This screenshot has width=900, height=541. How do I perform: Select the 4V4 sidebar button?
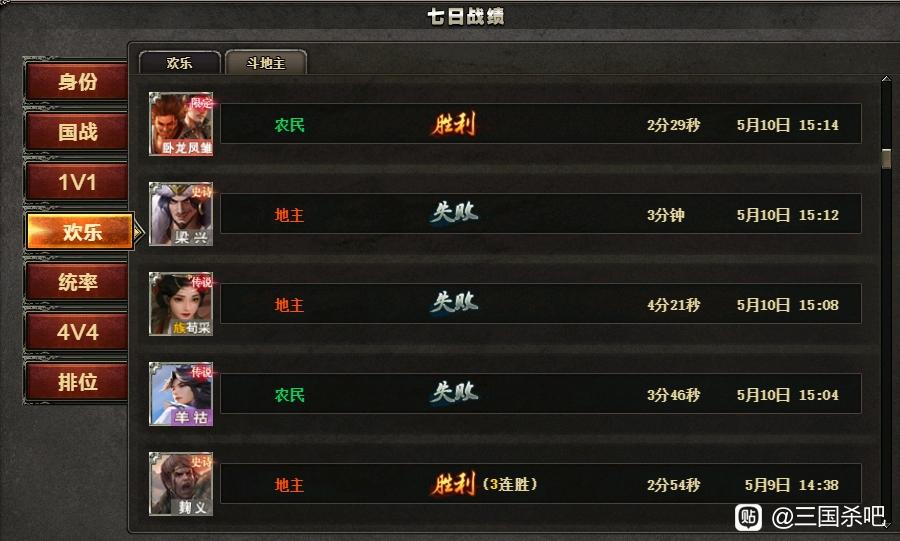pyautogui.click(x=77, y=332)
